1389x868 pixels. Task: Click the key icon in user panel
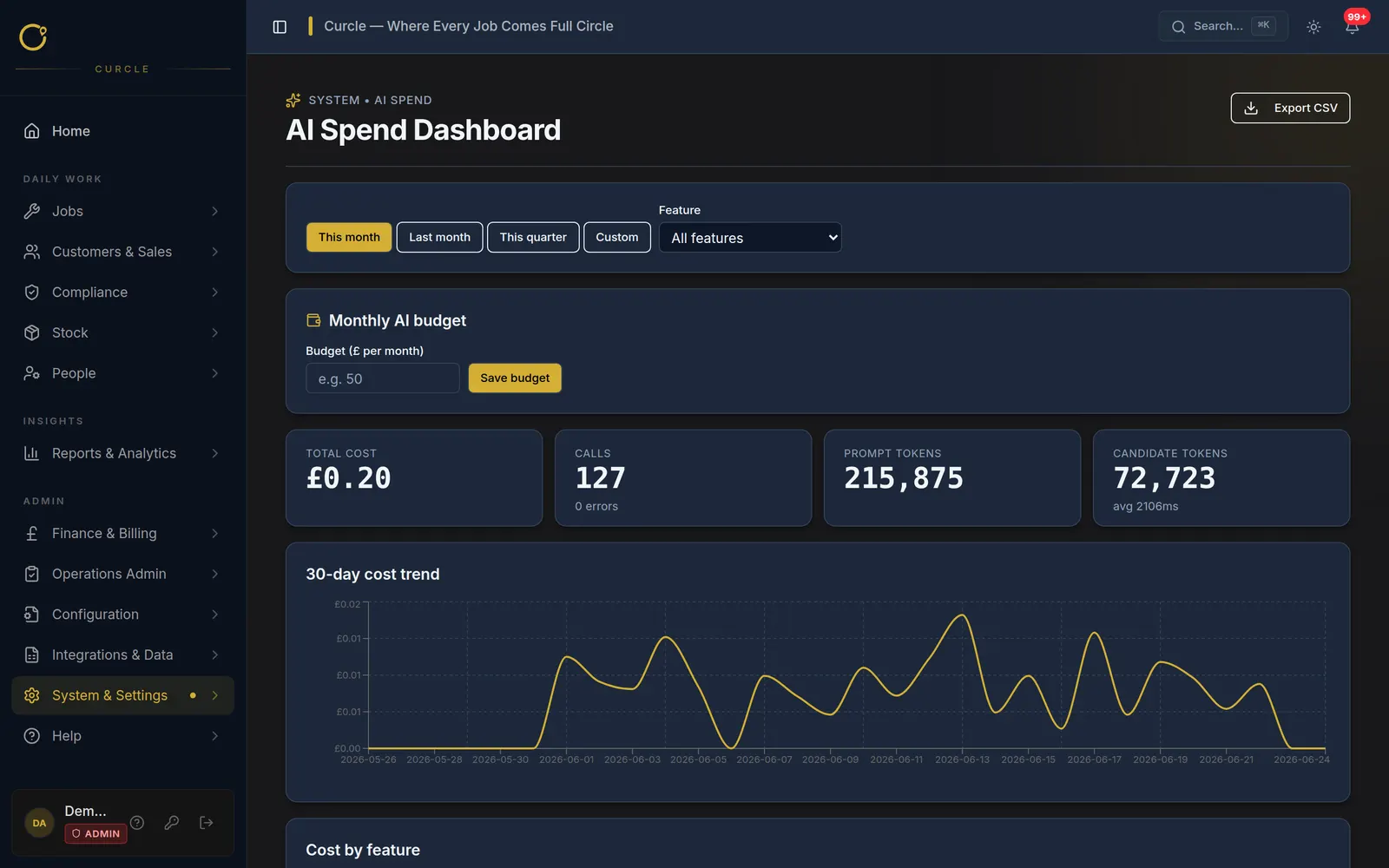click(x=172, y=822)
